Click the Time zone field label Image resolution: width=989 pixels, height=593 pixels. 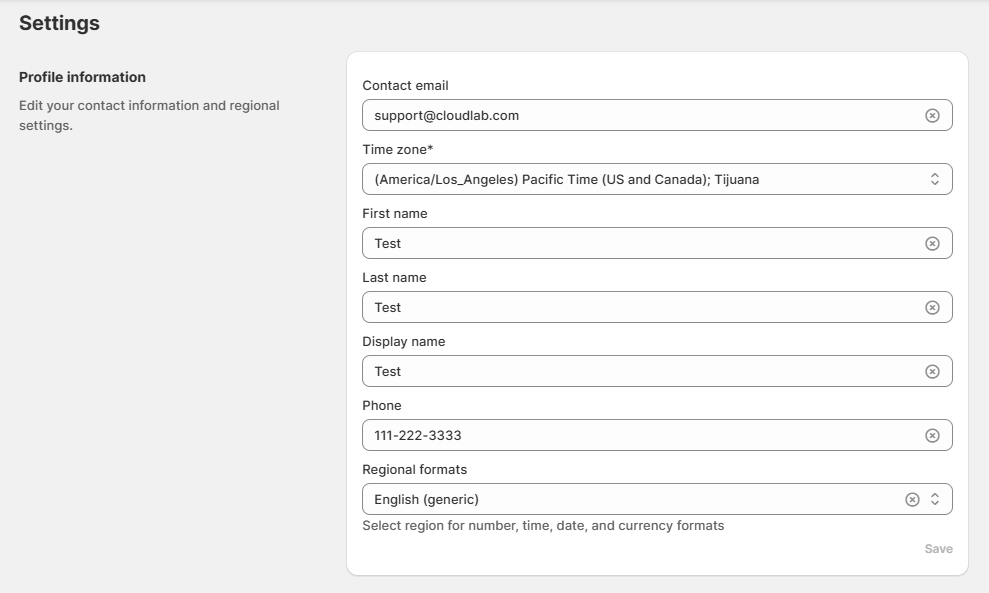coord(397,150)
